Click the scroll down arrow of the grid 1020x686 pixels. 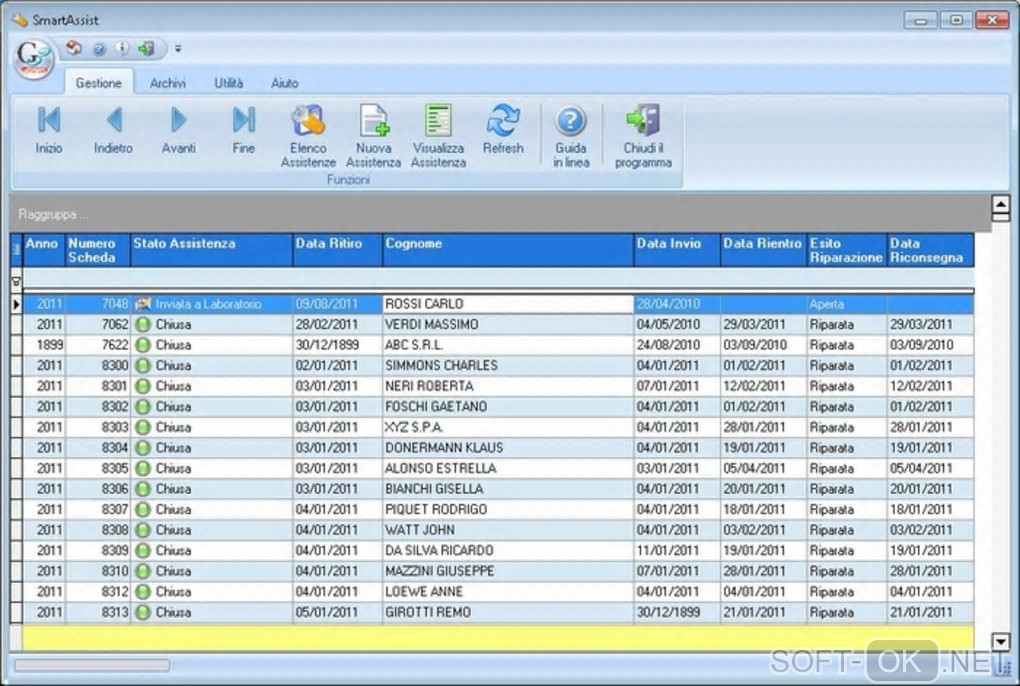(999, 641)
